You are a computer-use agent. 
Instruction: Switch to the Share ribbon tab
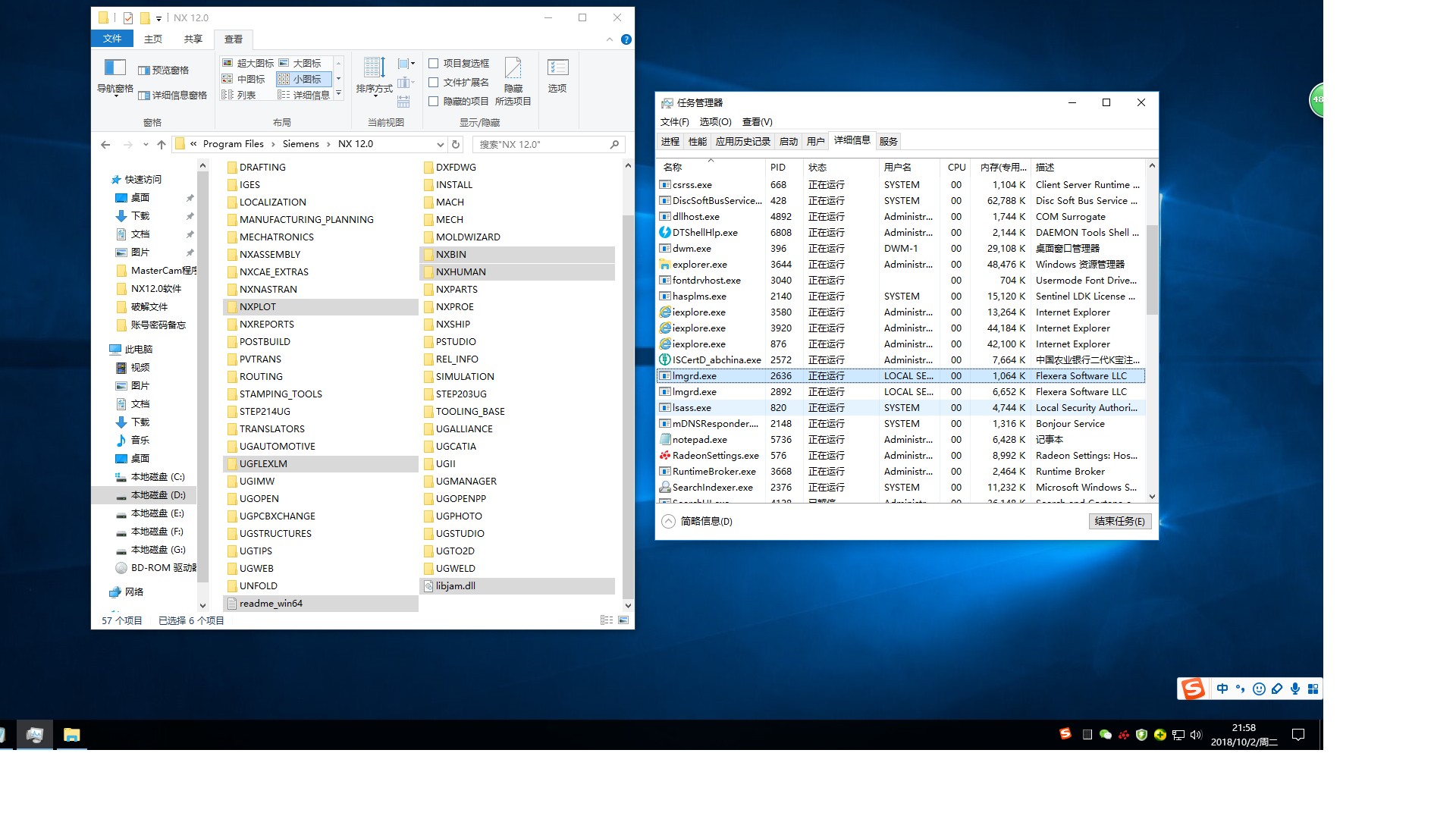(193, 39)
